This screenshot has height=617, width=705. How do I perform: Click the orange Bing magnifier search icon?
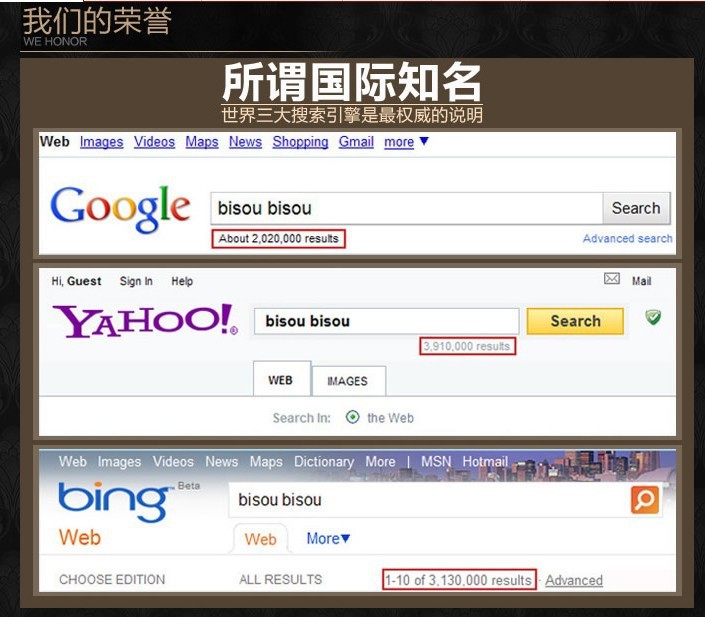point(645,499)
